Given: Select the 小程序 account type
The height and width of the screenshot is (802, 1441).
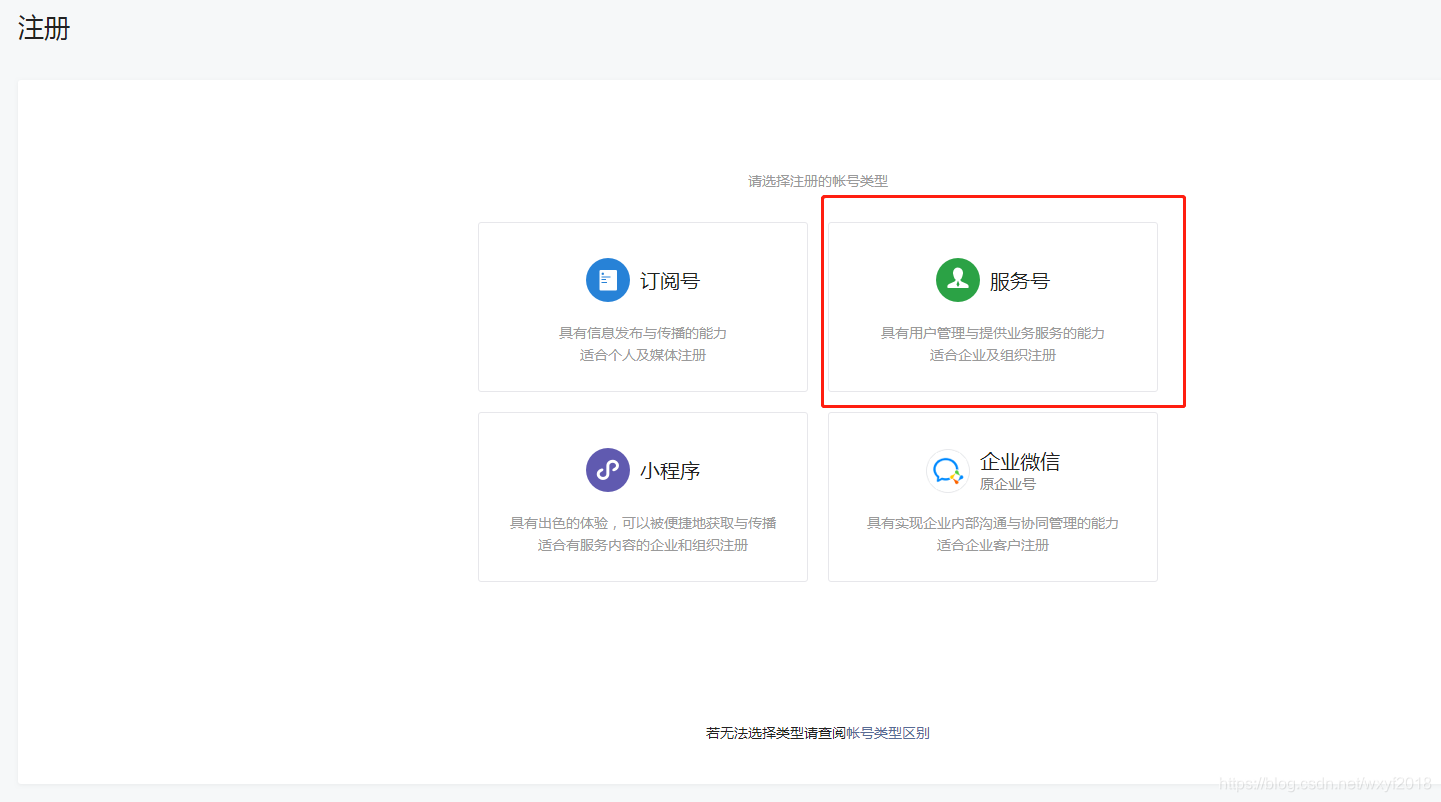Looking at the screenshot, I should [x=642, y=495].
